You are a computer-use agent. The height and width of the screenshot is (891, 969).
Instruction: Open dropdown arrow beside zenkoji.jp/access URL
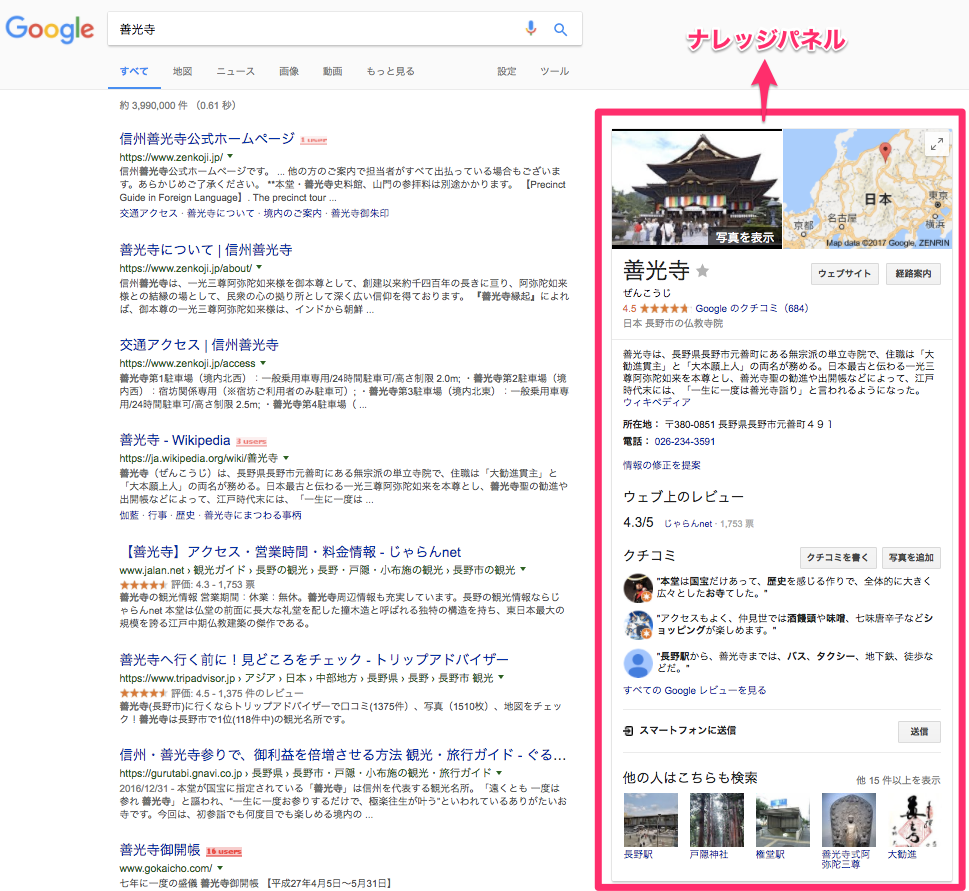click(x=263, y=363)
